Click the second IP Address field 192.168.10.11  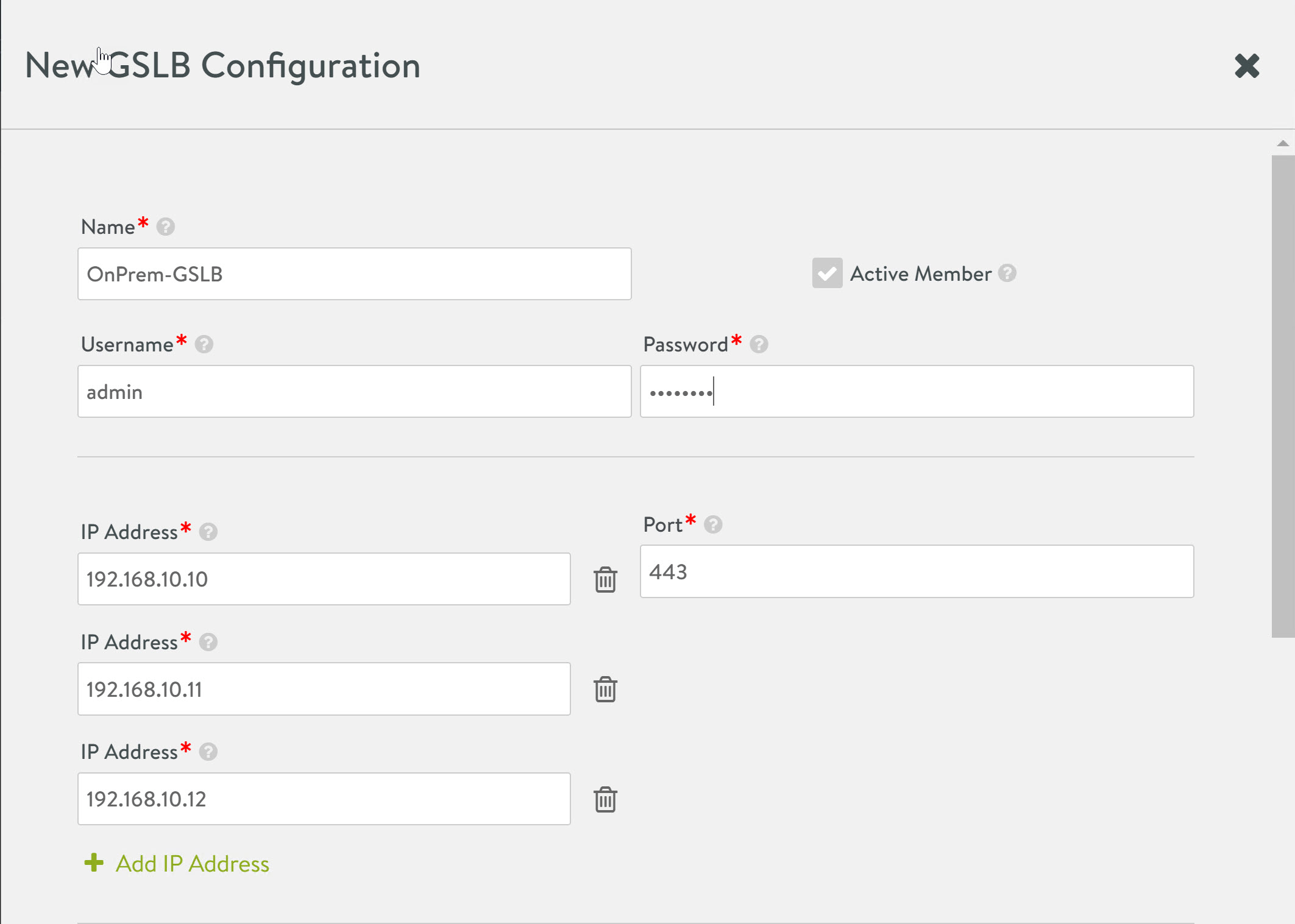click(324, 689)
